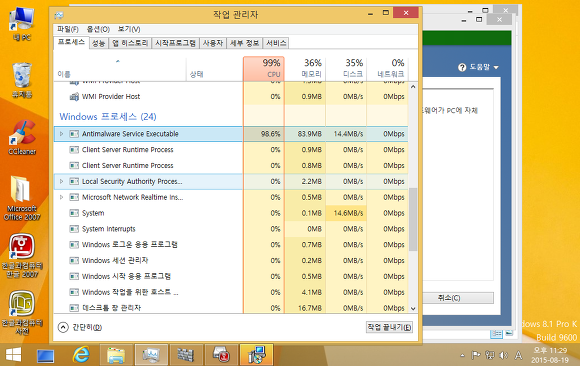This screenshot has height=366, width=580.
Task: Sort by the 이름 column header
Action: [120, 68]
